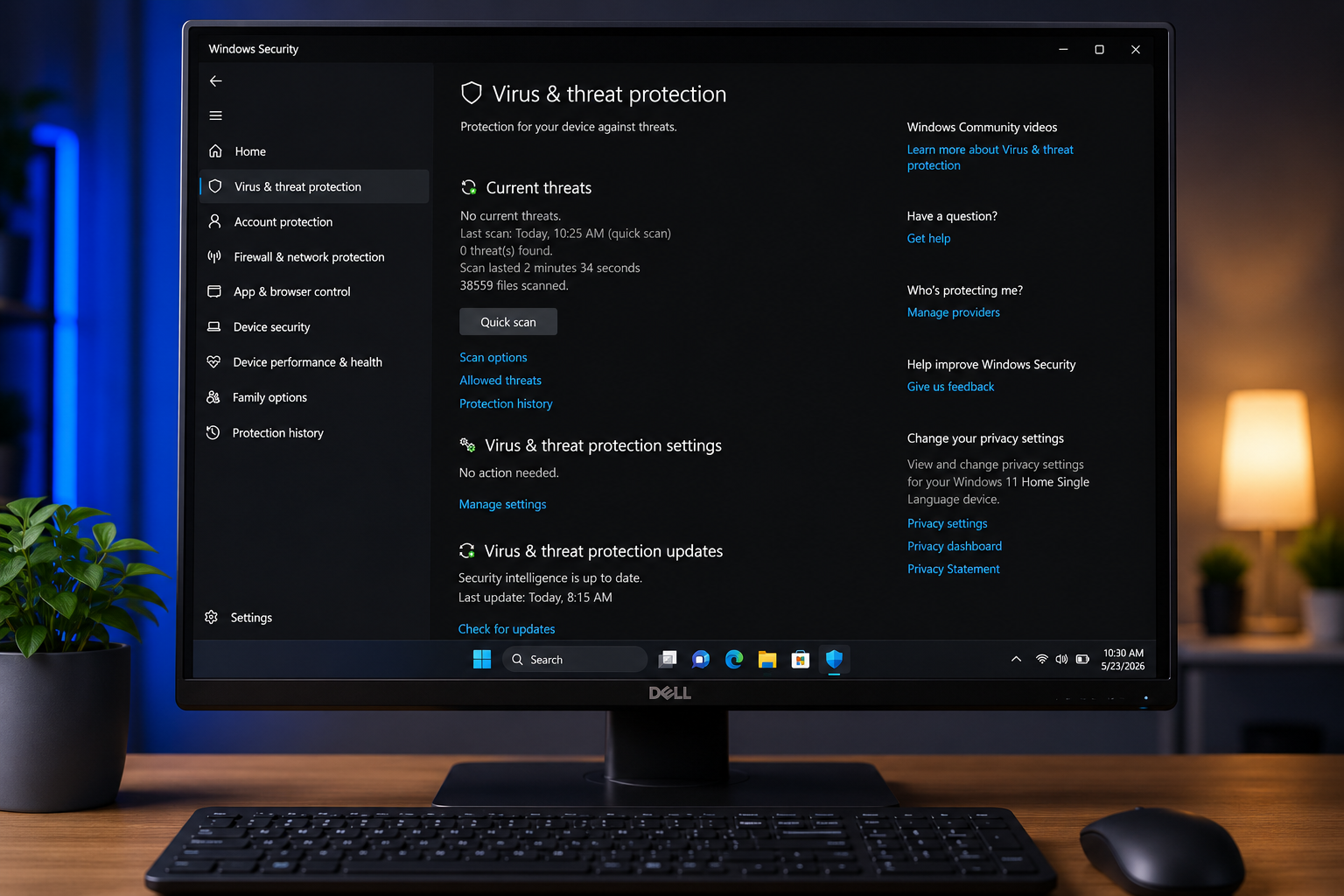
Task: Click the clock icon for Protection history
Action: (213, 432)
